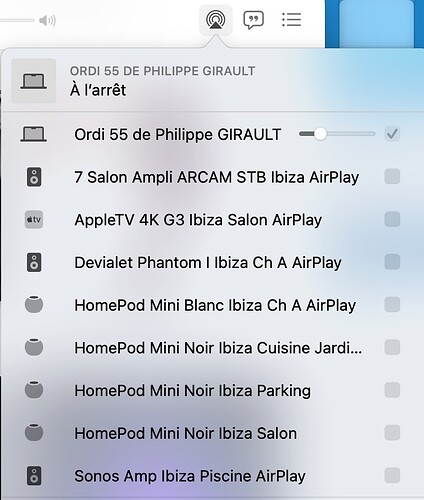Tick the HomePod Mini Noir Ibiza Parking checkbox
This screenshot has height=500, width=424.
(392, 390)
